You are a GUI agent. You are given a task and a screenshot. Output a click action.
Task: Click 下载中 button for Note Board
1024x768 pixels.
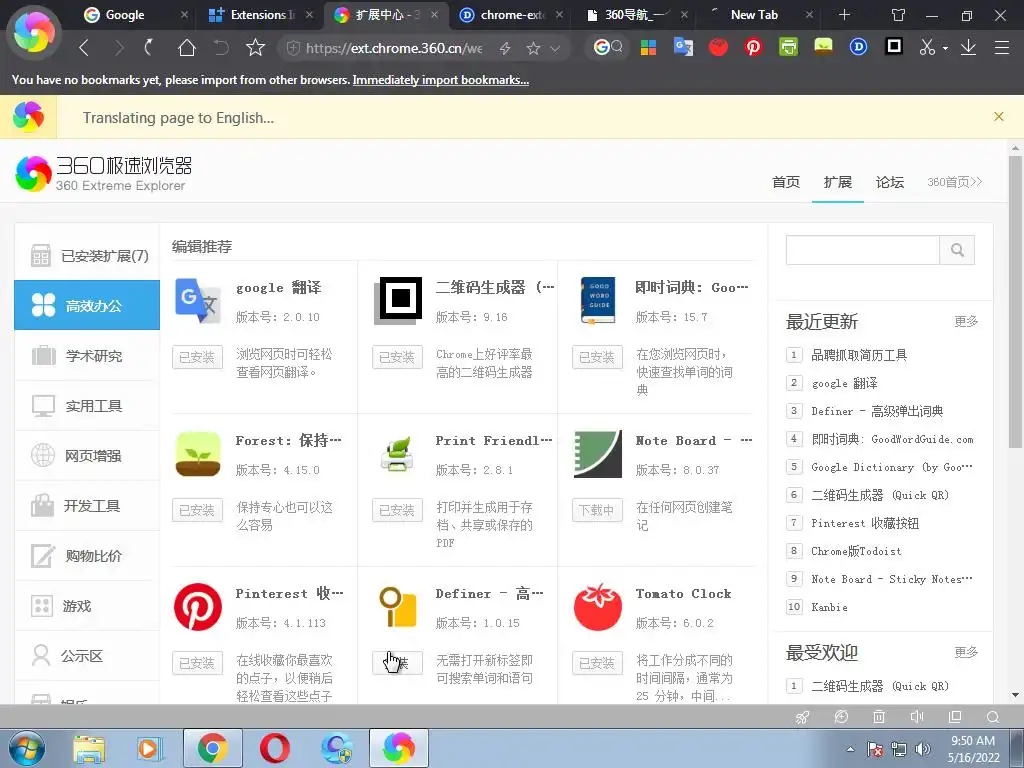point(596,510)
